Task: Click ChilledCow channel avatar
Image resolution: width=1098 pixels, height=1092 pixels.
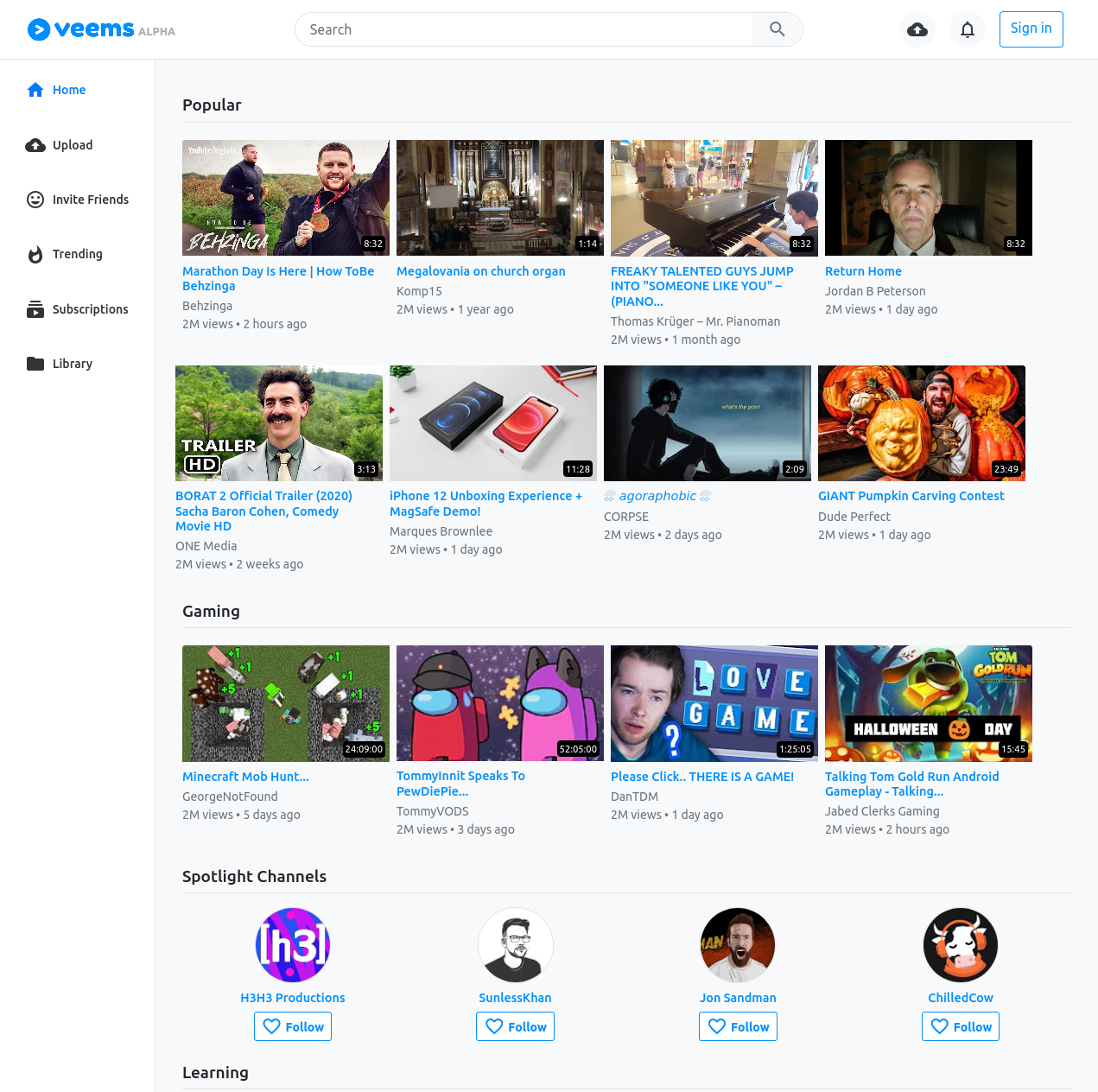Action: 961,945
